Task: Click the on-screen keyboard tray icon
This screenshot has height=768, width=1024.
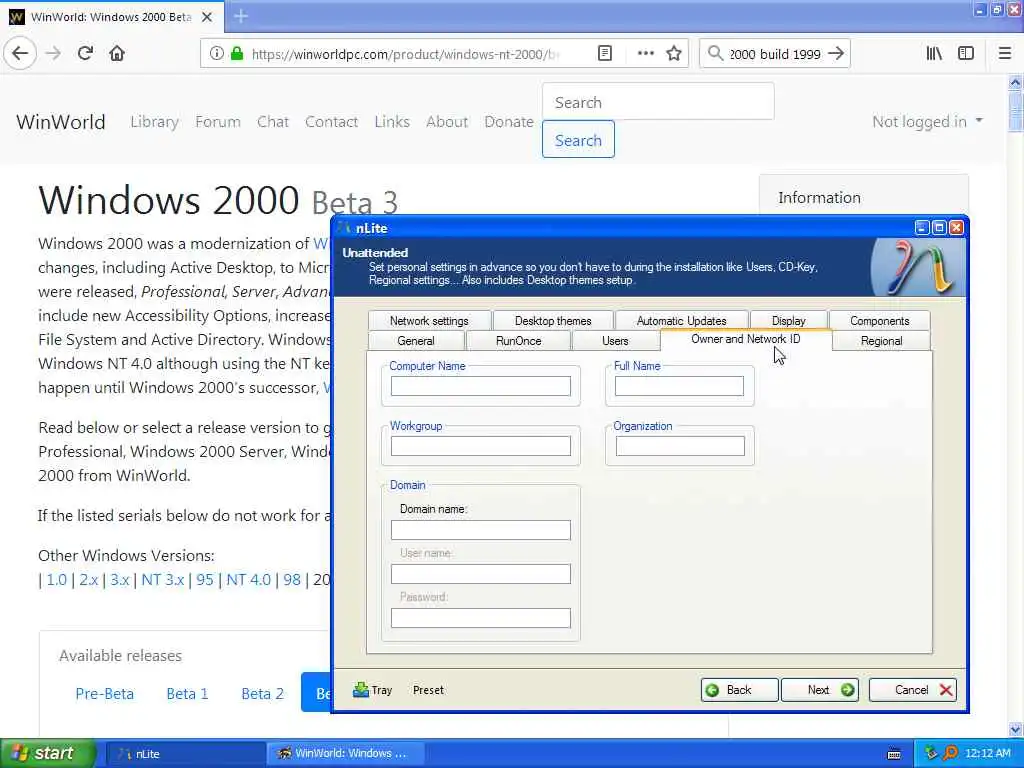Action: (894, 754)
